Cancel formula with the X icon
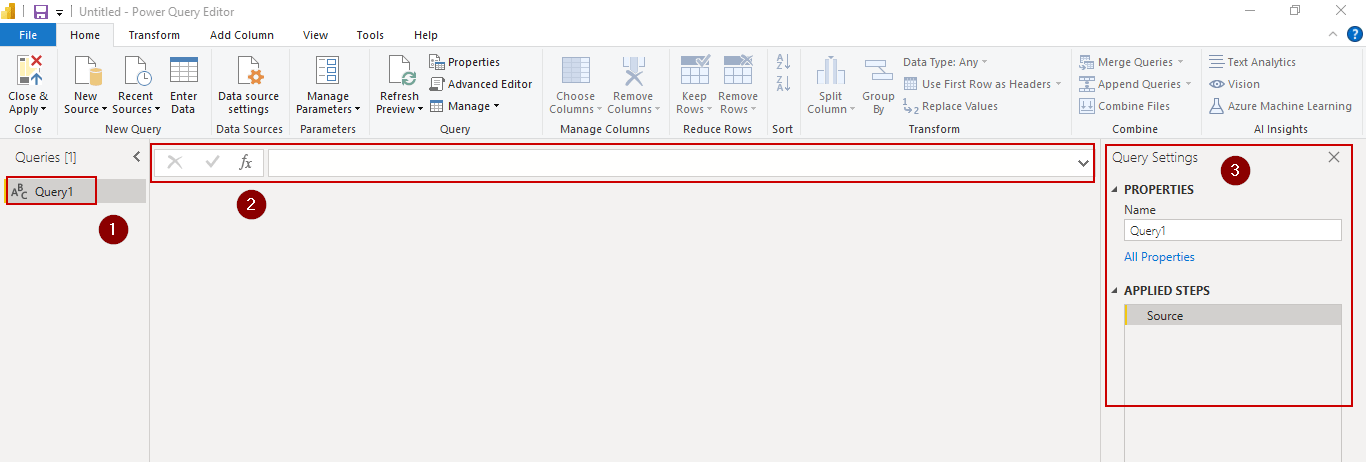 pos(175,162)
